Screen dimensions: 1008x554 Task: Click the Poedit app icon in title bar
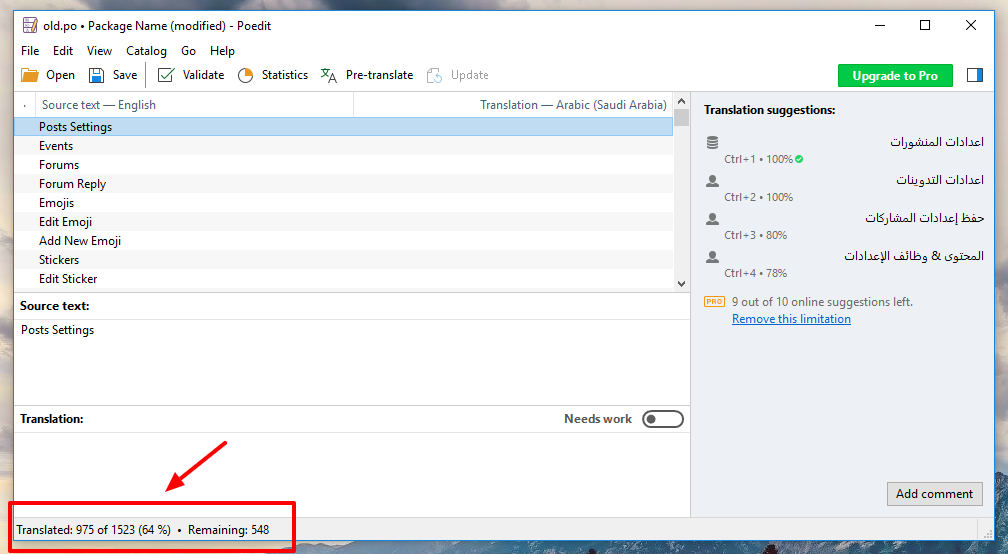(x=30, y=26)
